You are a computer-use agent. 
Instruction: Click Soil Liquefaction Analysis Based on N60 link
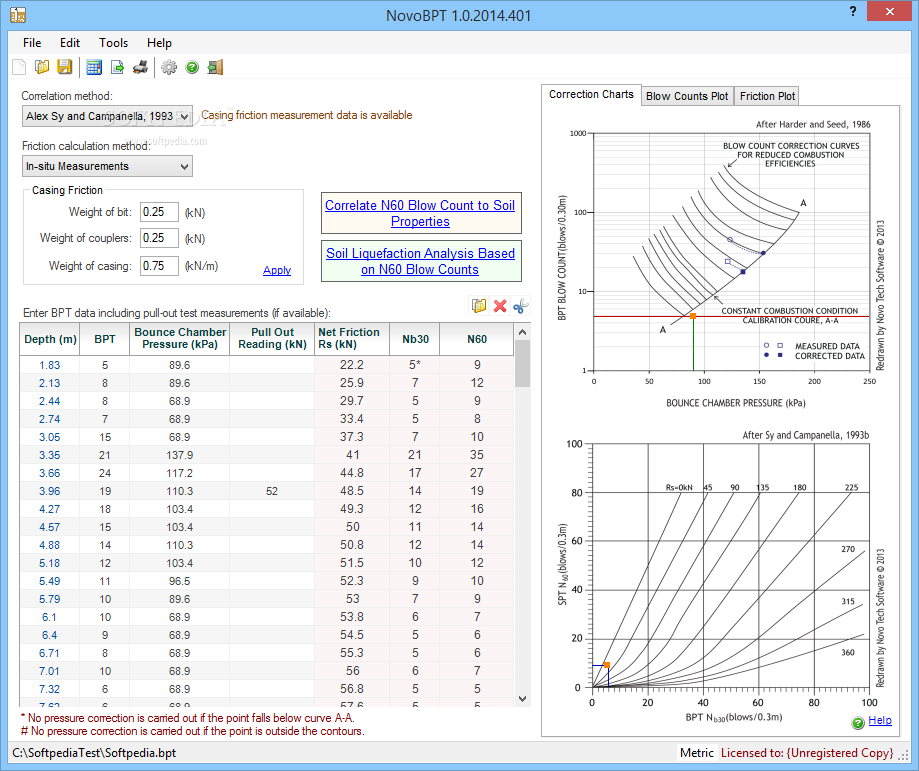[x=420, y=261]
